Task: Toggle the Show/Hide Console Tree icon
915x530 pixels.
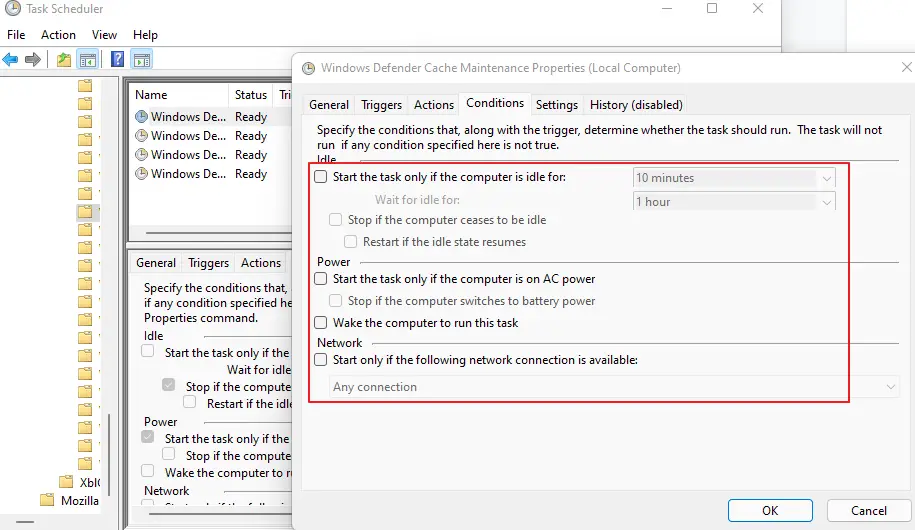Action: pyautogui.click(x=88, y=59)
